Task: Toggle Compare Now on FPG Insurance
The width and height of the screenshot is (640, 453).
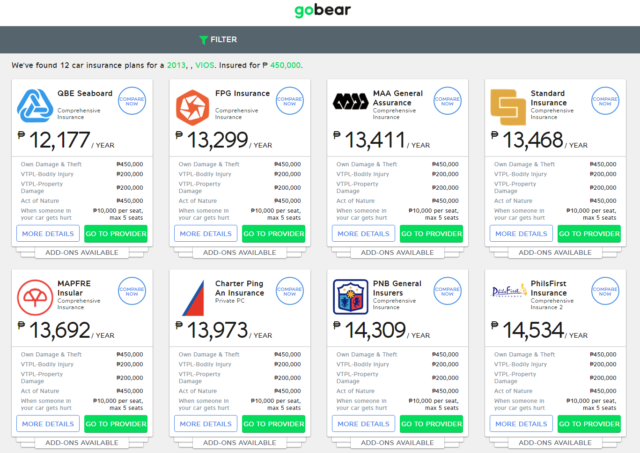Action: coord(291,102)
